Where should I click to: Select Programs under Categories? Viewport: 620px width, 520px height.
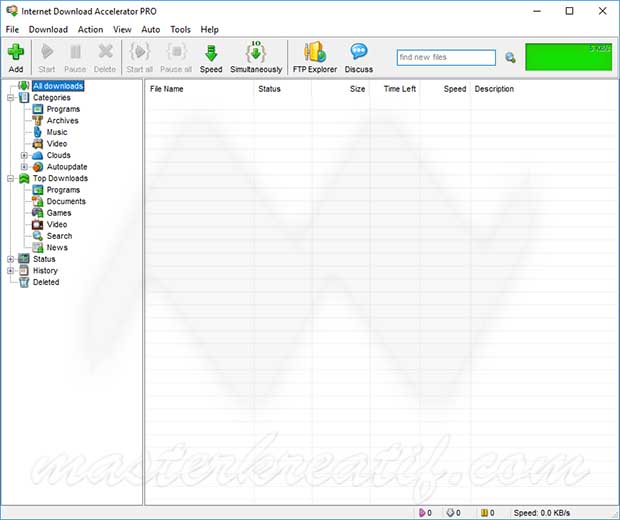pyautogui.click(x=63, y=109)
